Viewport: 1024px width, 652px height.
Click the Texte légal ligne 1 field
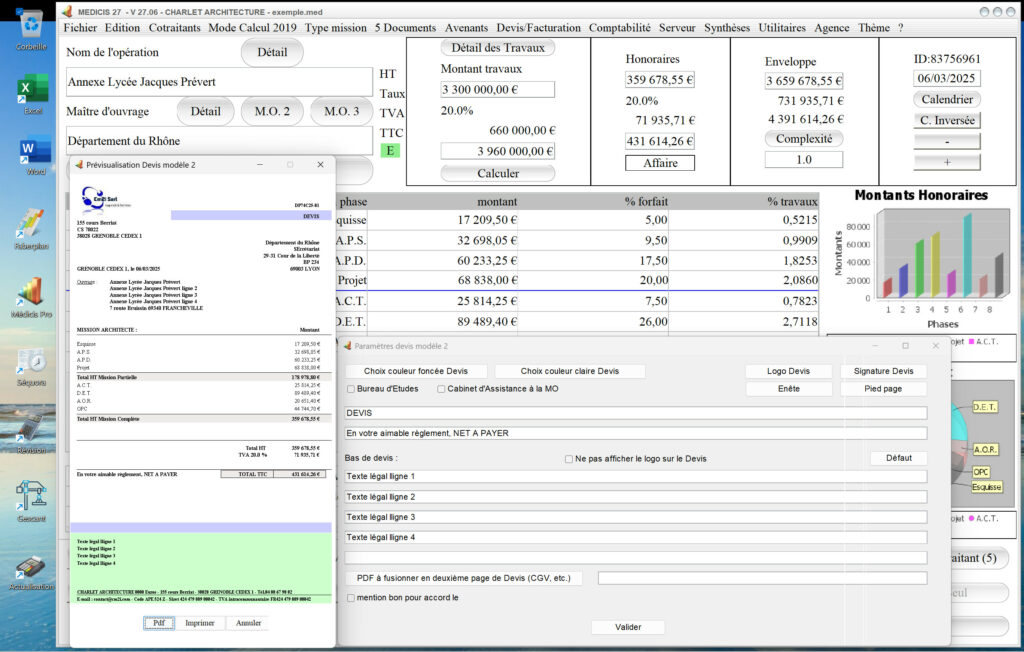click(635, 477)
